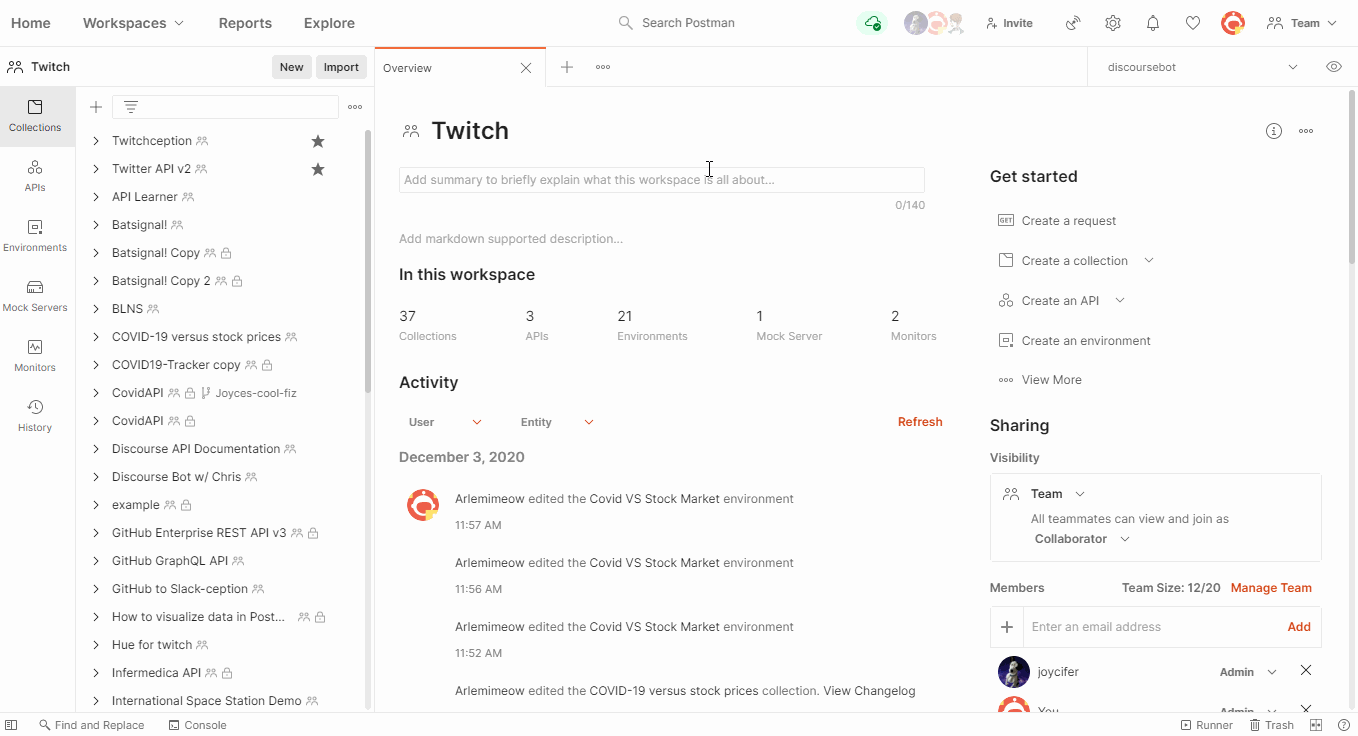View request History in the sidebar

point(35,416)
